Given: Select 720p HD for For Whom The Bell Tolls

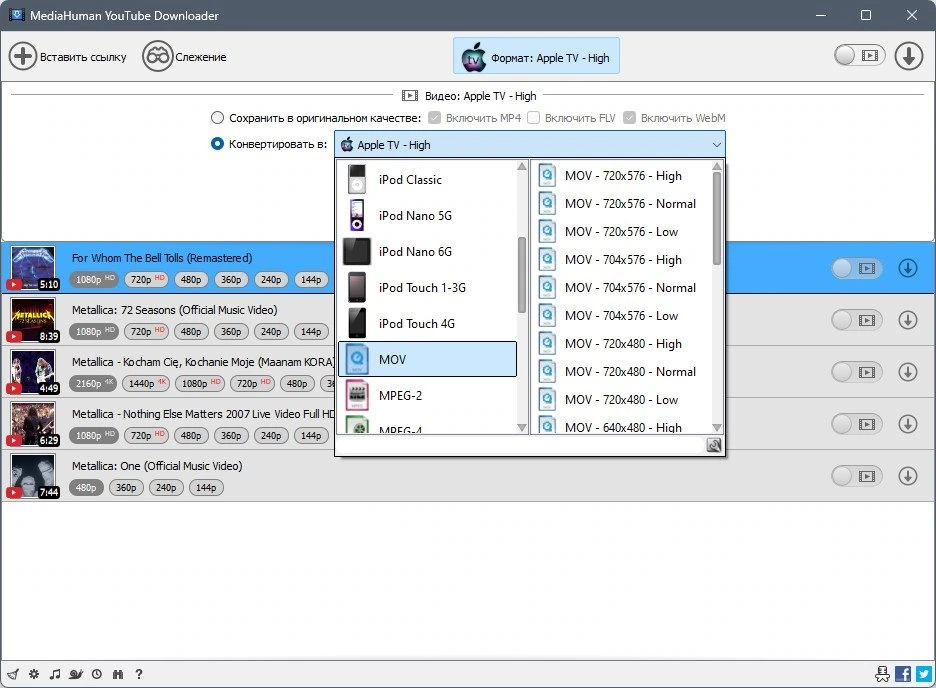Looking at the screenshot, I should point(147,279).
